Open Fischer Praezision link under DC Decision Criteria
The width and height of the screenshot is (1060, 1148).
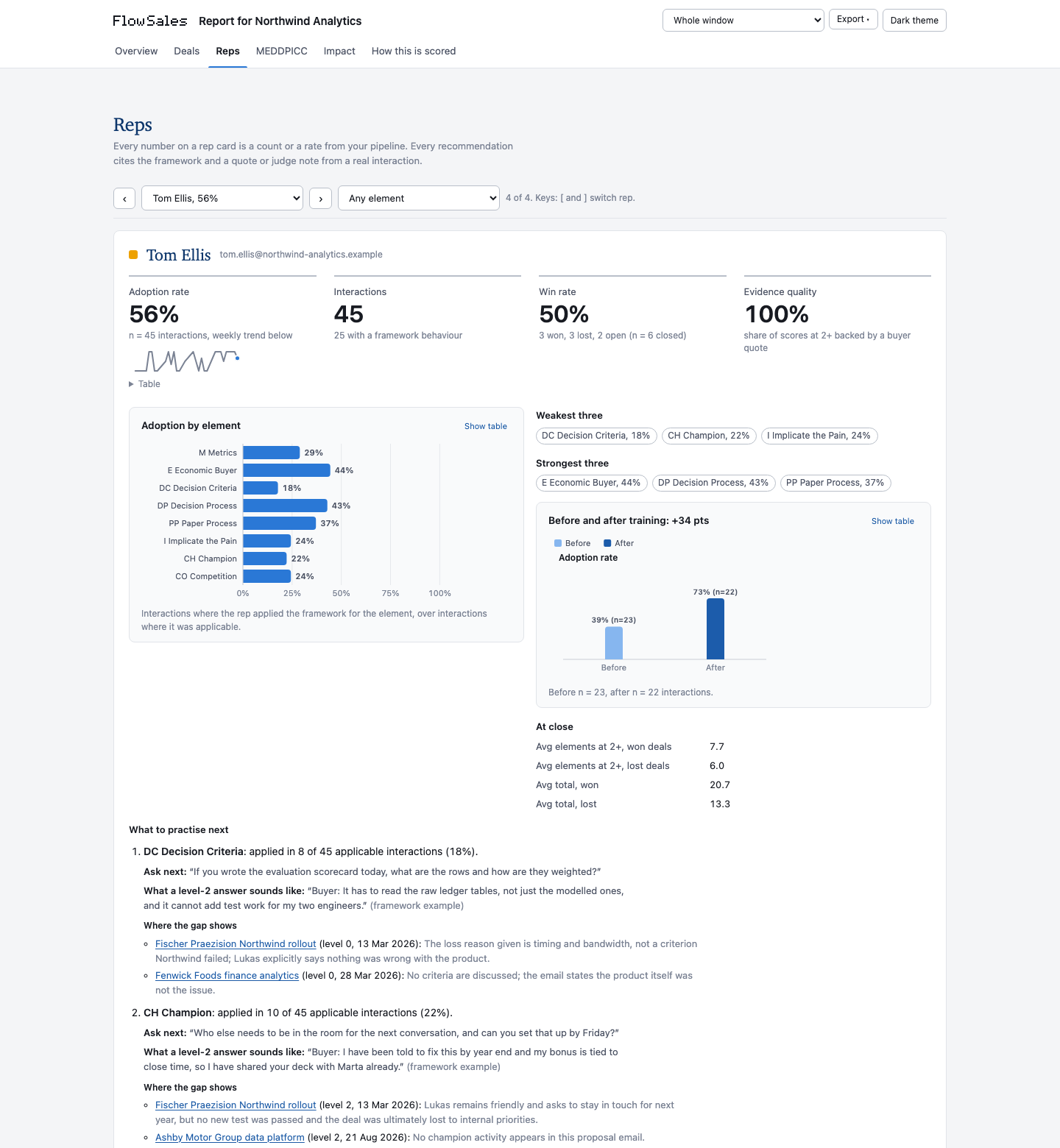[x=236, y=944]
